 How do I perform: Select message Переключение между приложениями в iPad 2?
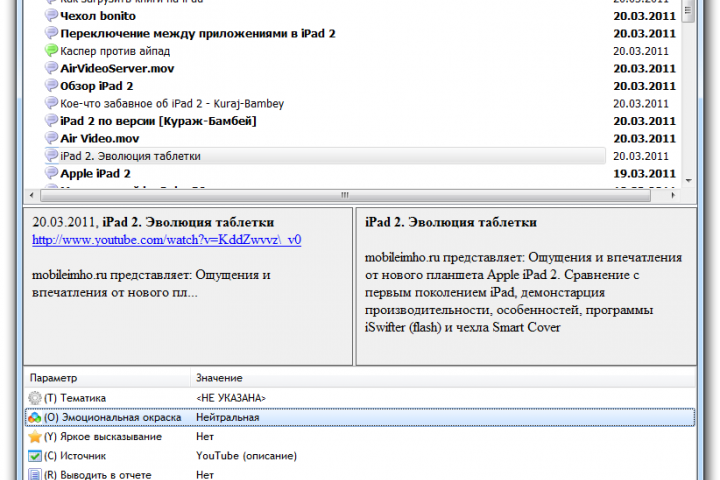[197, 34]
